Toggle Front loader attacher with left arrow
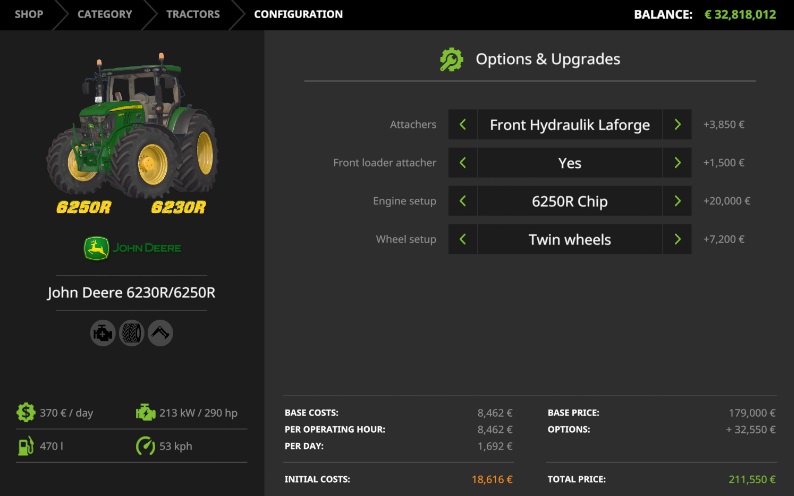Image resolution: width=794 pixels, height=496 pixels. [462, 163]
